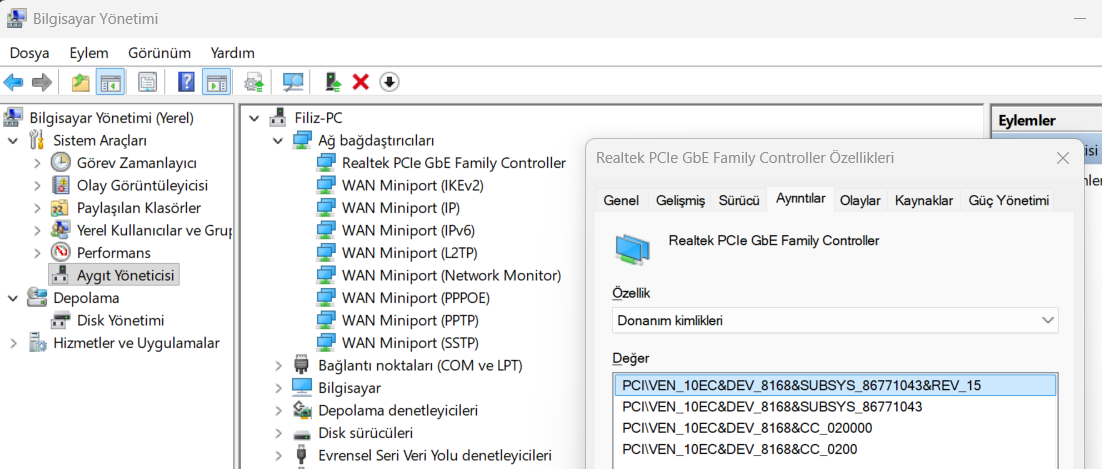Expand the Olay Görüntüleyicisi node

(x=37, y=186)
